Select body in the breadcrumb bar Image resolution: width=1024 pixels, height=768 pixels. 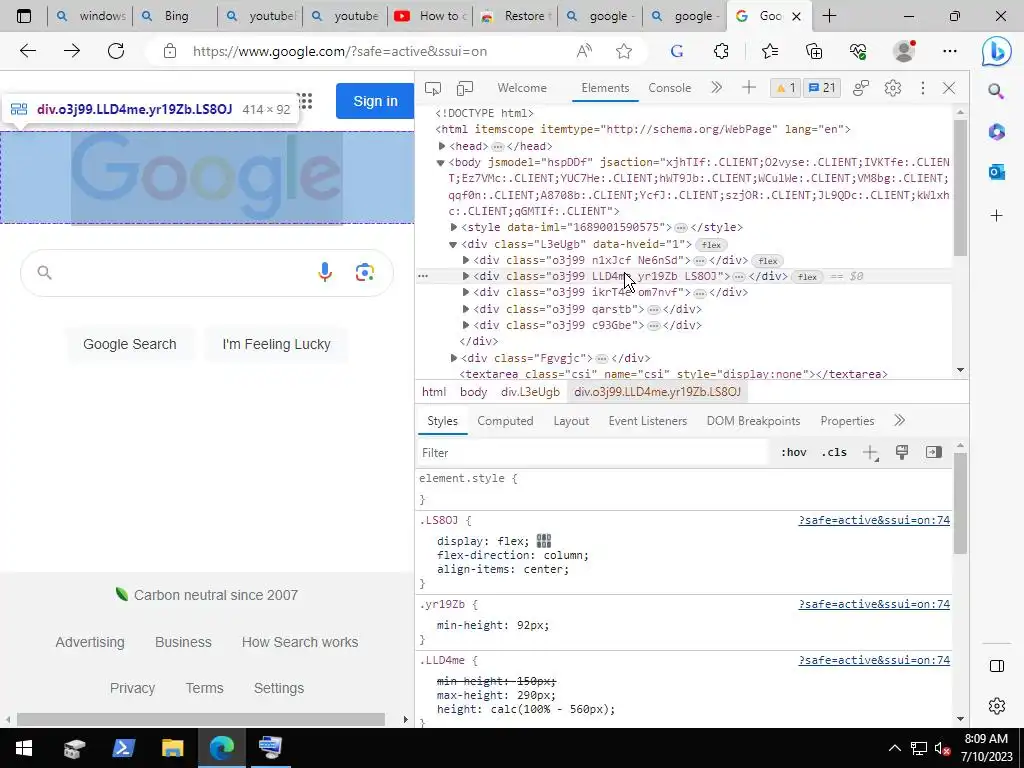tap(473, 392)
